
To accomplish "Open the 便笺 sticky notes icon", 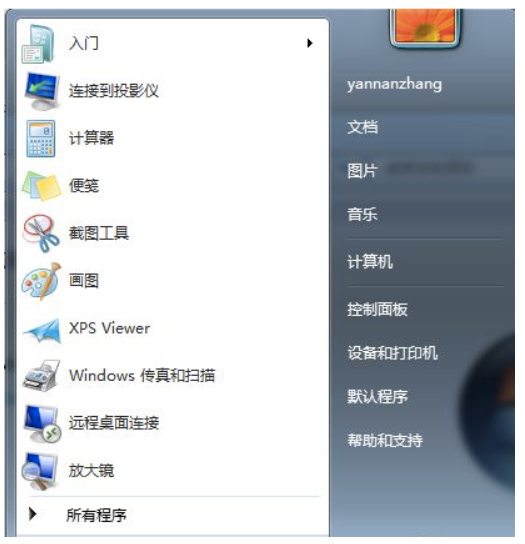I will click(x=41, y=186).
